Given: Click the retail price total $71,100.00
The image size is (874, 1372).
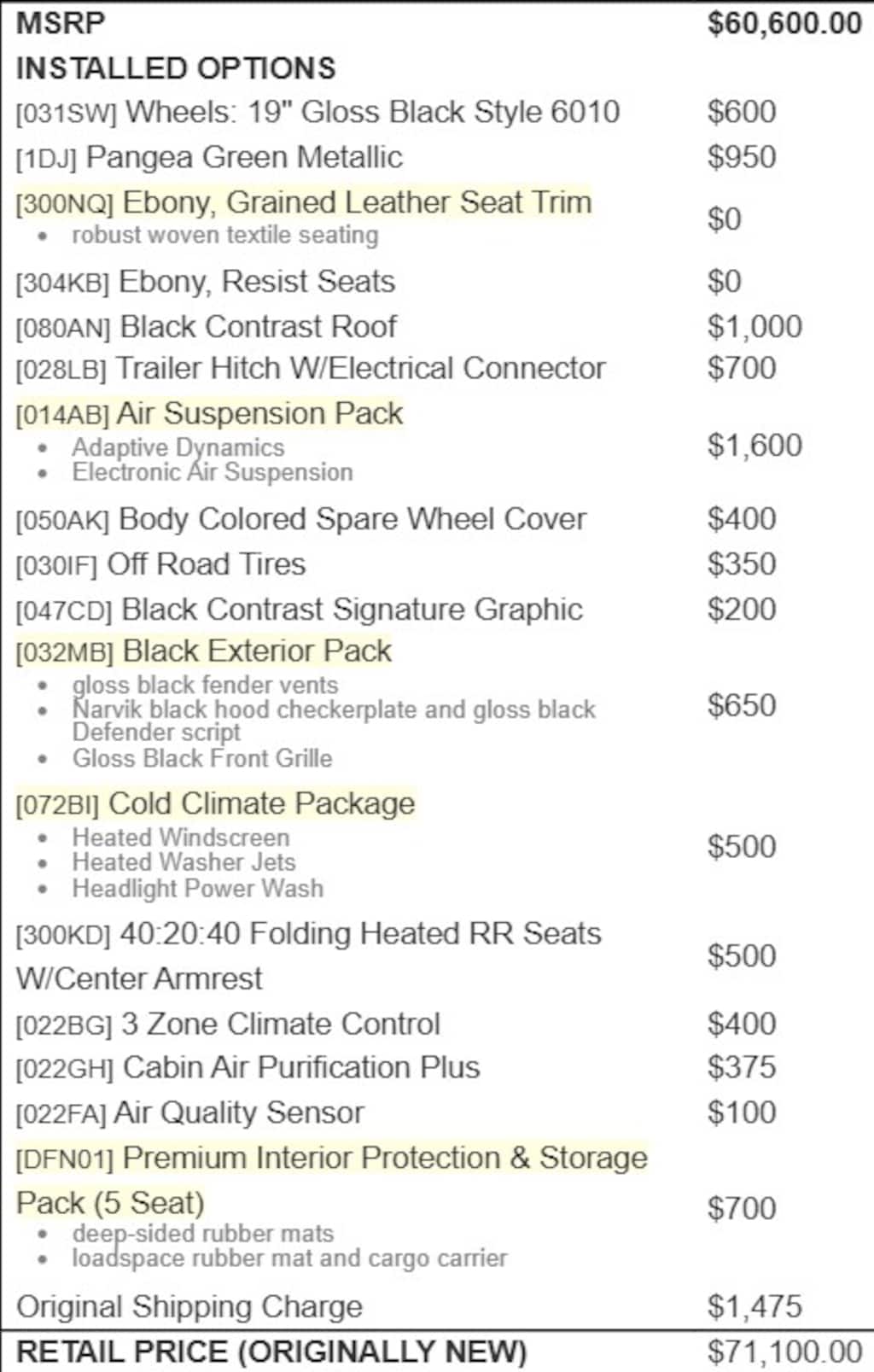Looking at the screenshot, I should [784, 1352].
